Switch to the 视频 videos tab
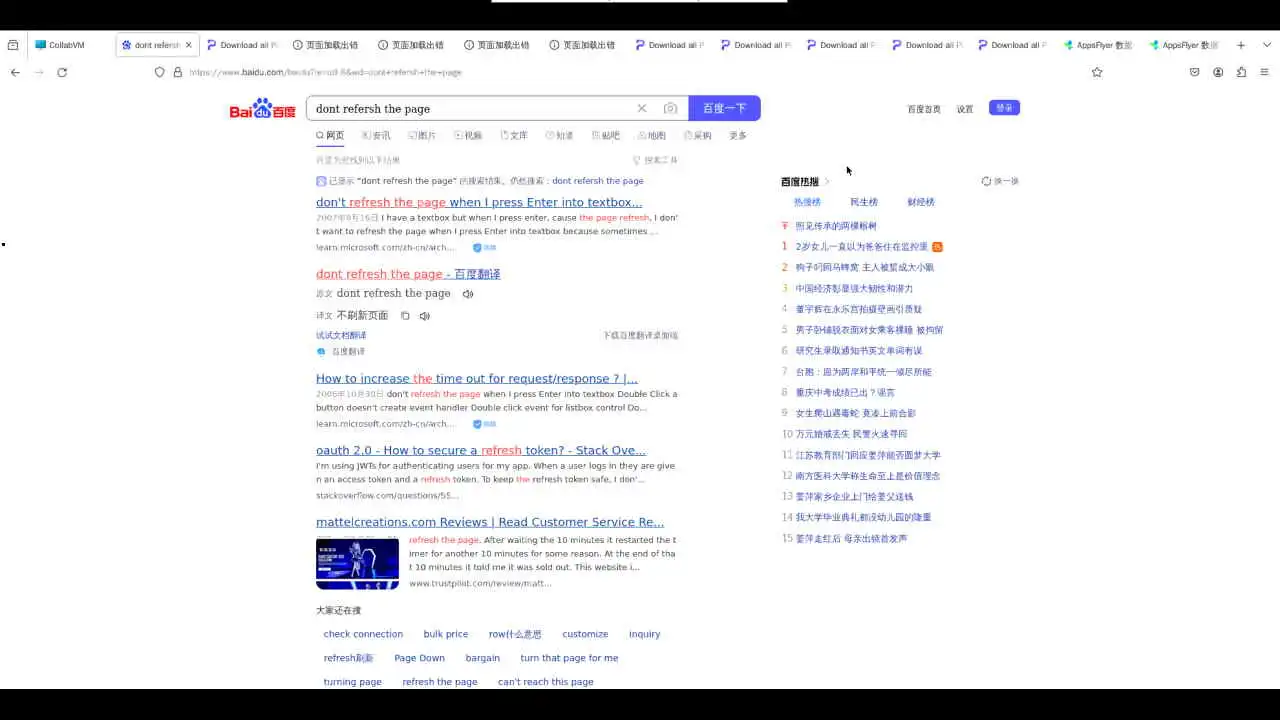 coord(468,135)
